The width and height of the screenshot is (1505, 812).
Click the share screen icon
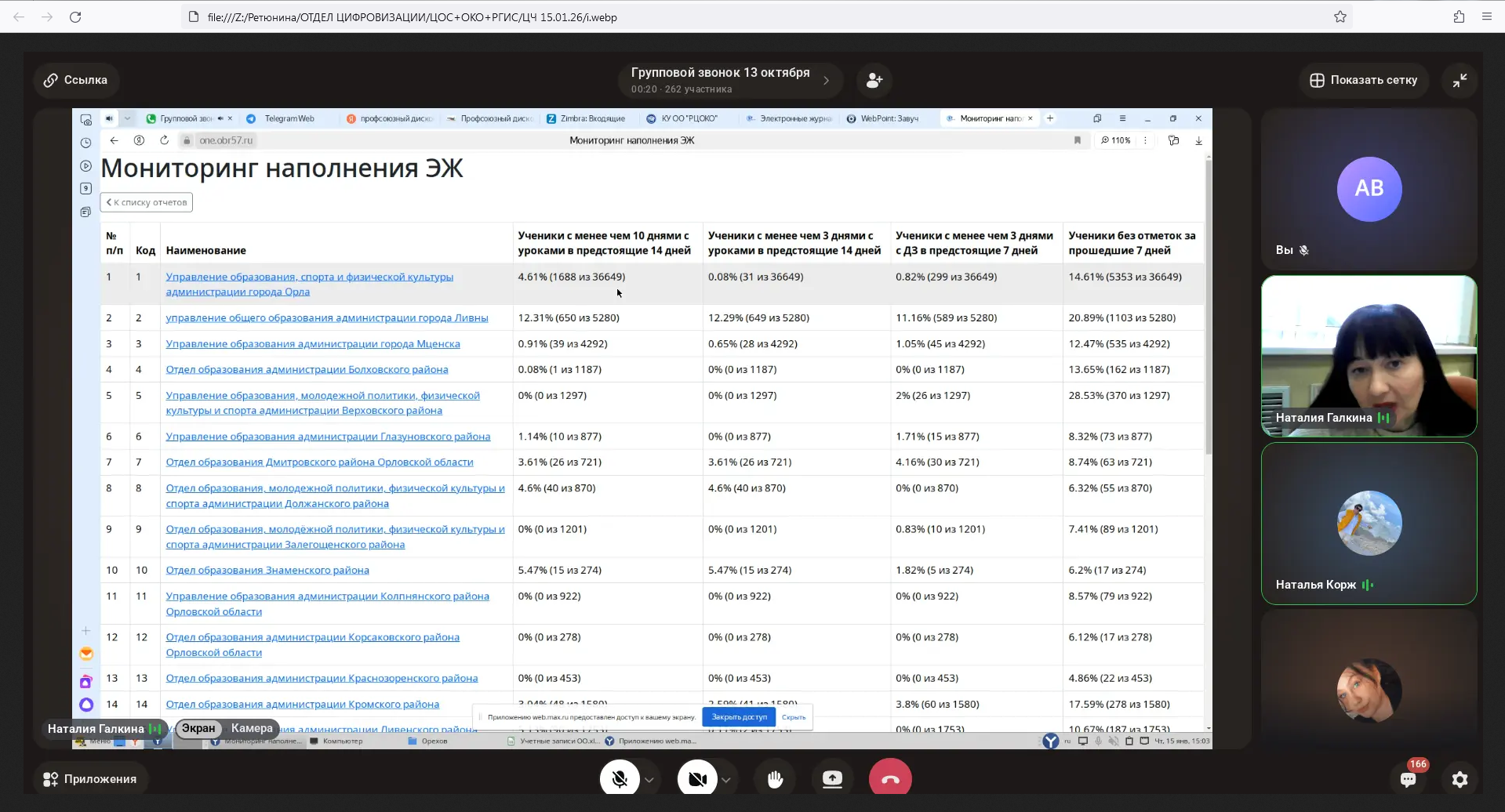[x=832, y=779]
